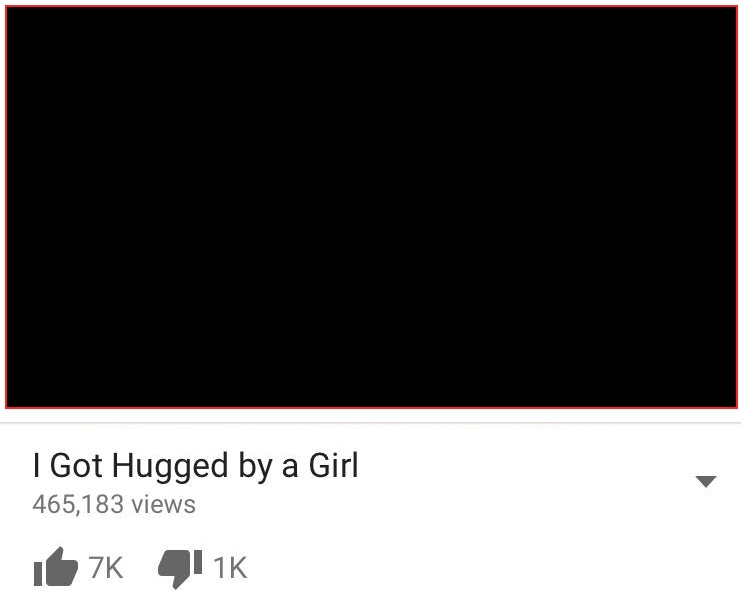Tap the 7K like count
The width and height of the screenshot is (741, 593).
106,567
